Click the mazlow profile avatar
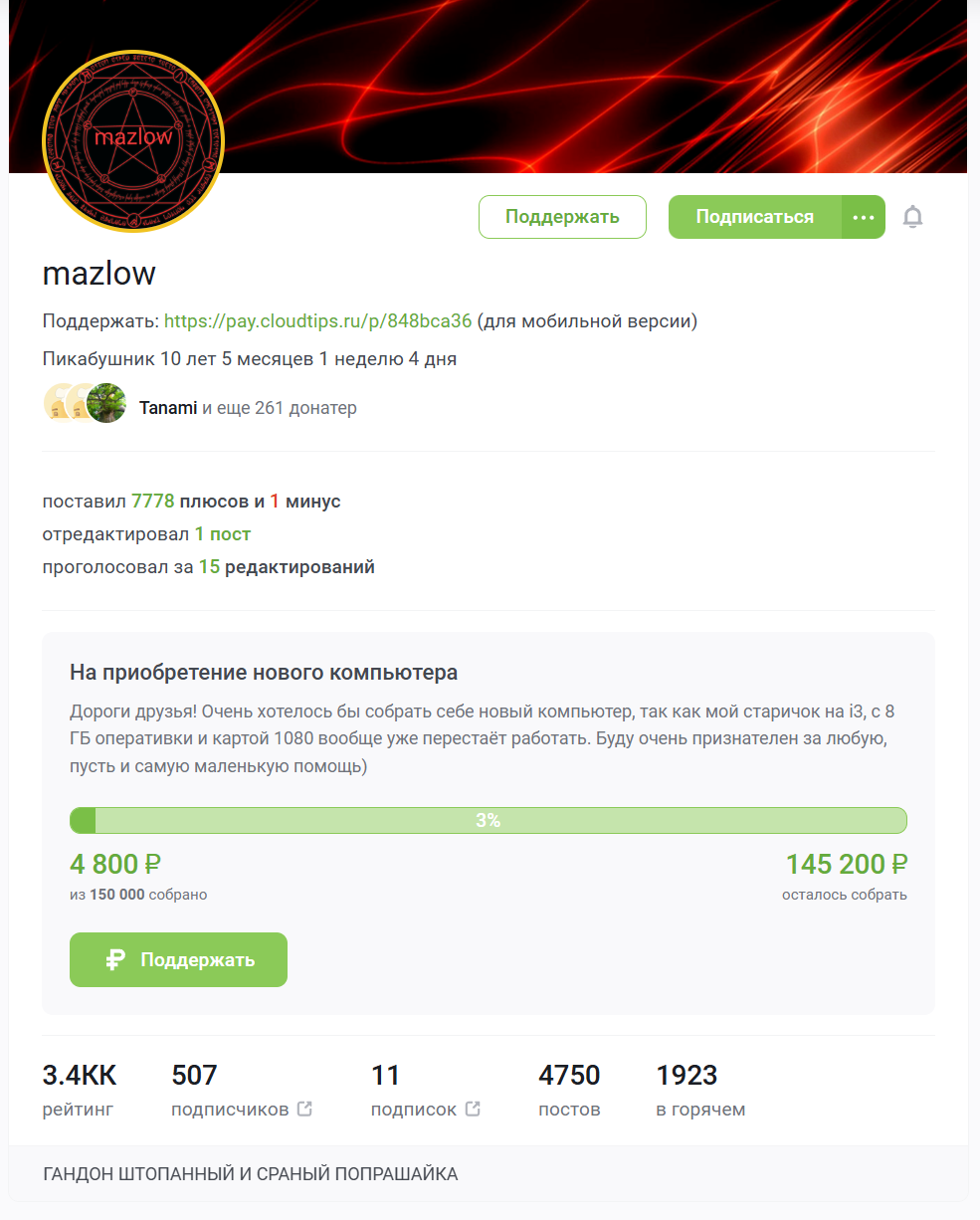Screen dimensions: 980x1220 [x=133, y=138]
